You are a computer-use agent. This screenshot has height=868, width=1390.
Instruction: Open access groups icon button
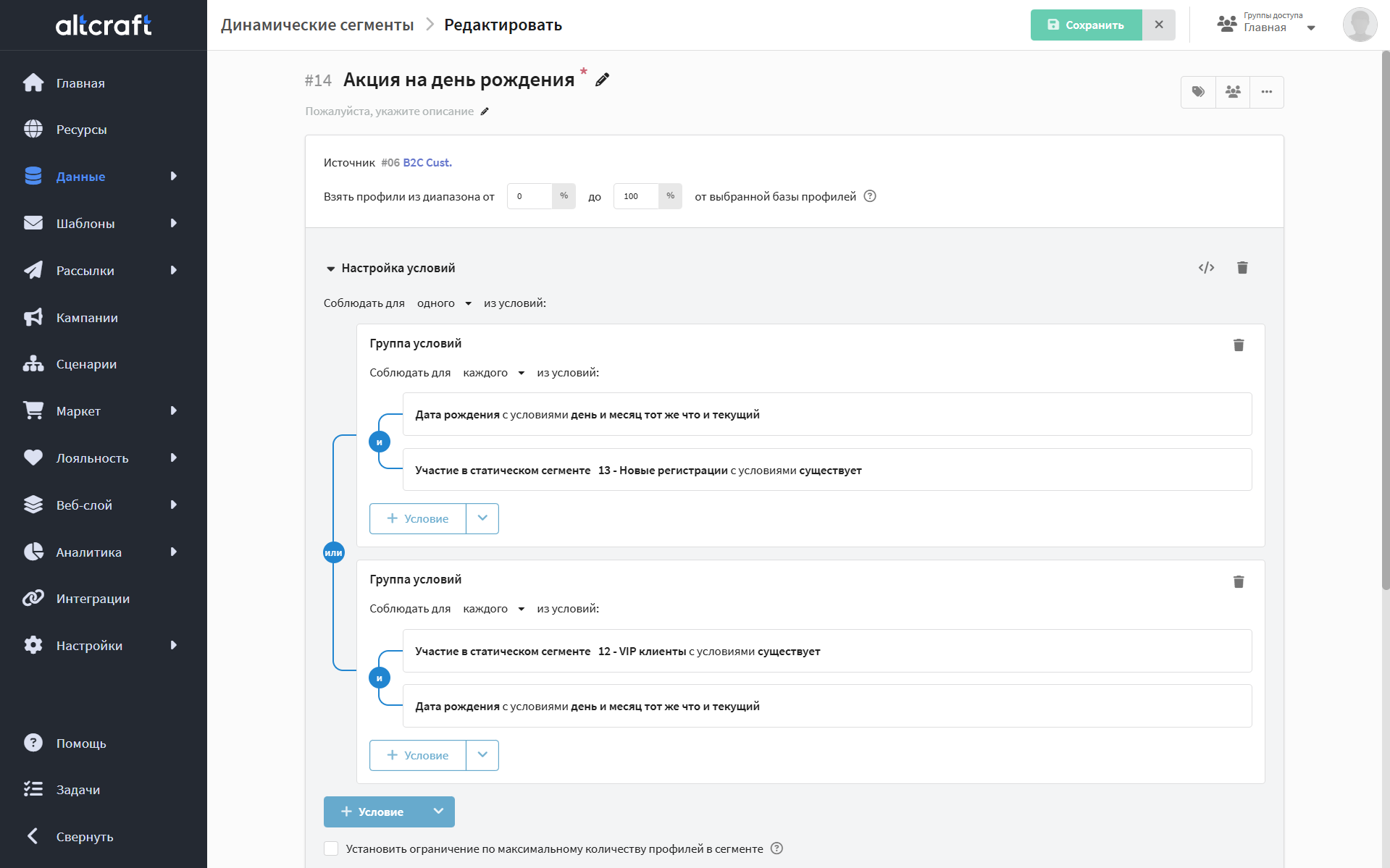(1233, 92)
